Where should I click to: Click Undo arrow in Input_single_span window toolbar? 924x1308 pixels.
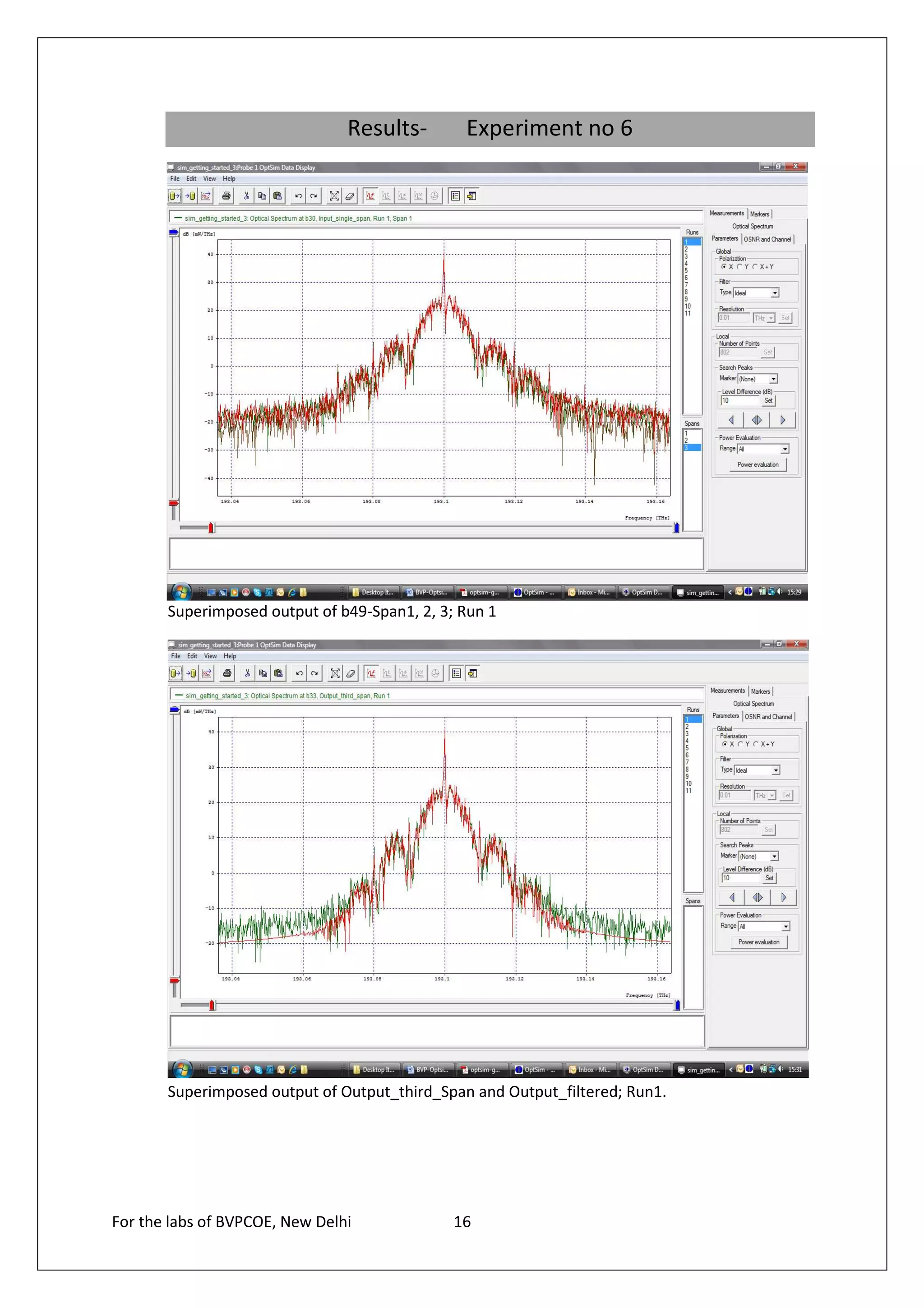point(298,196)
